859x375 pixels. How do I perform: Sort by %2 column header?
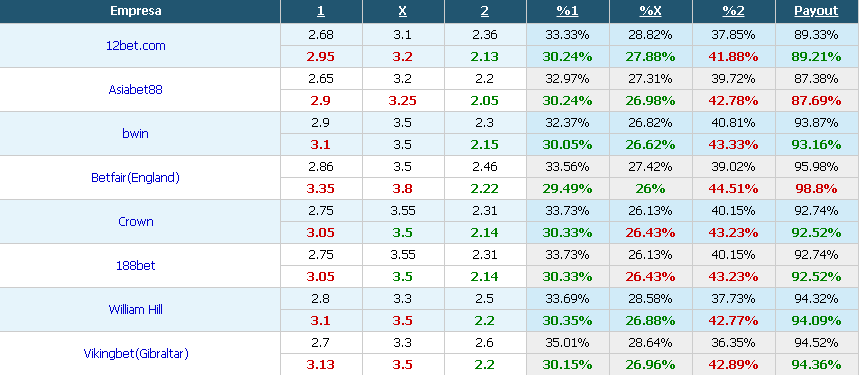[734, 11]
